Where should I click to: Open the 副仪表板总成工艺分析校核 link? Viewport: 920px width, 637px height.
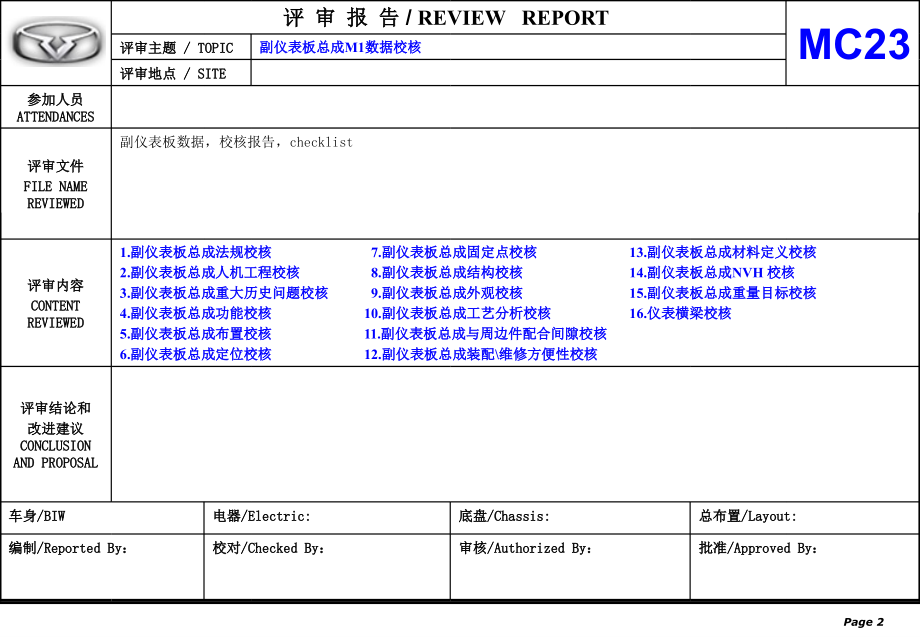click(463, 313)
